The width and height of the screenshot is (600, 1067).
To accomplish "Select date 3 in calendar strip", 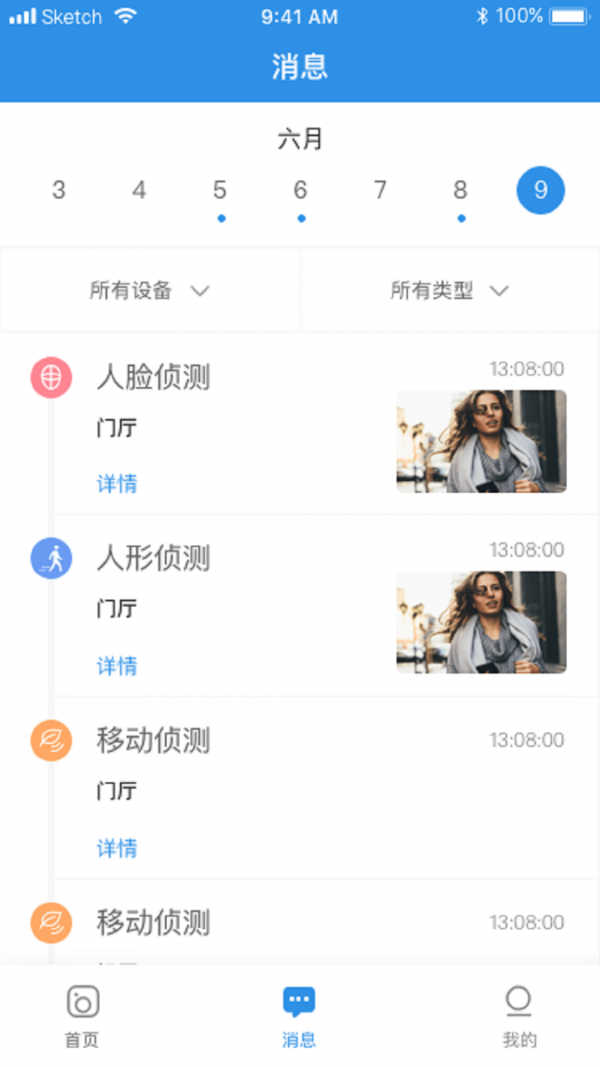I will [59, 190].
